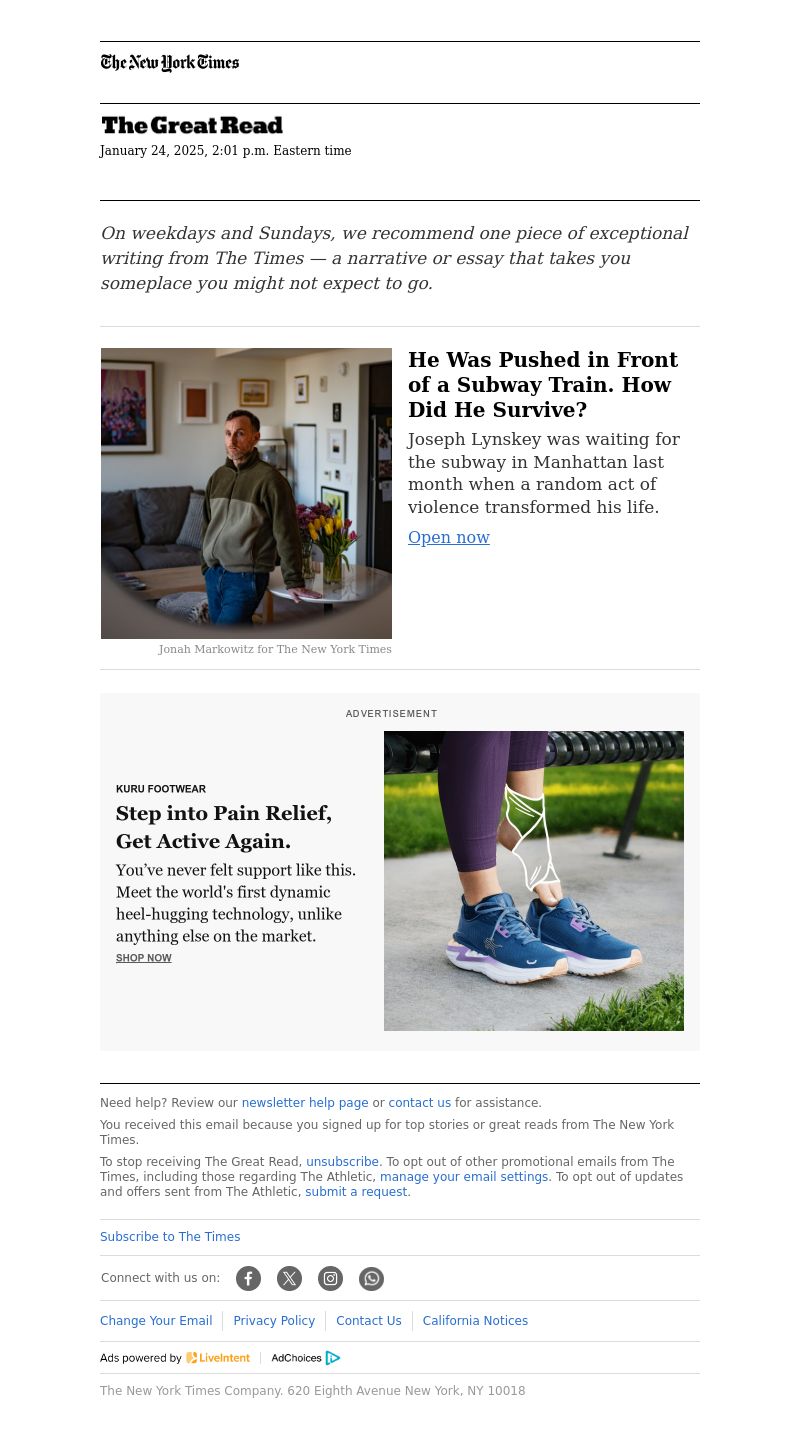Open the WhatsApp social icon
This screenshot has height=1449, width=800.
(371, 1278)
